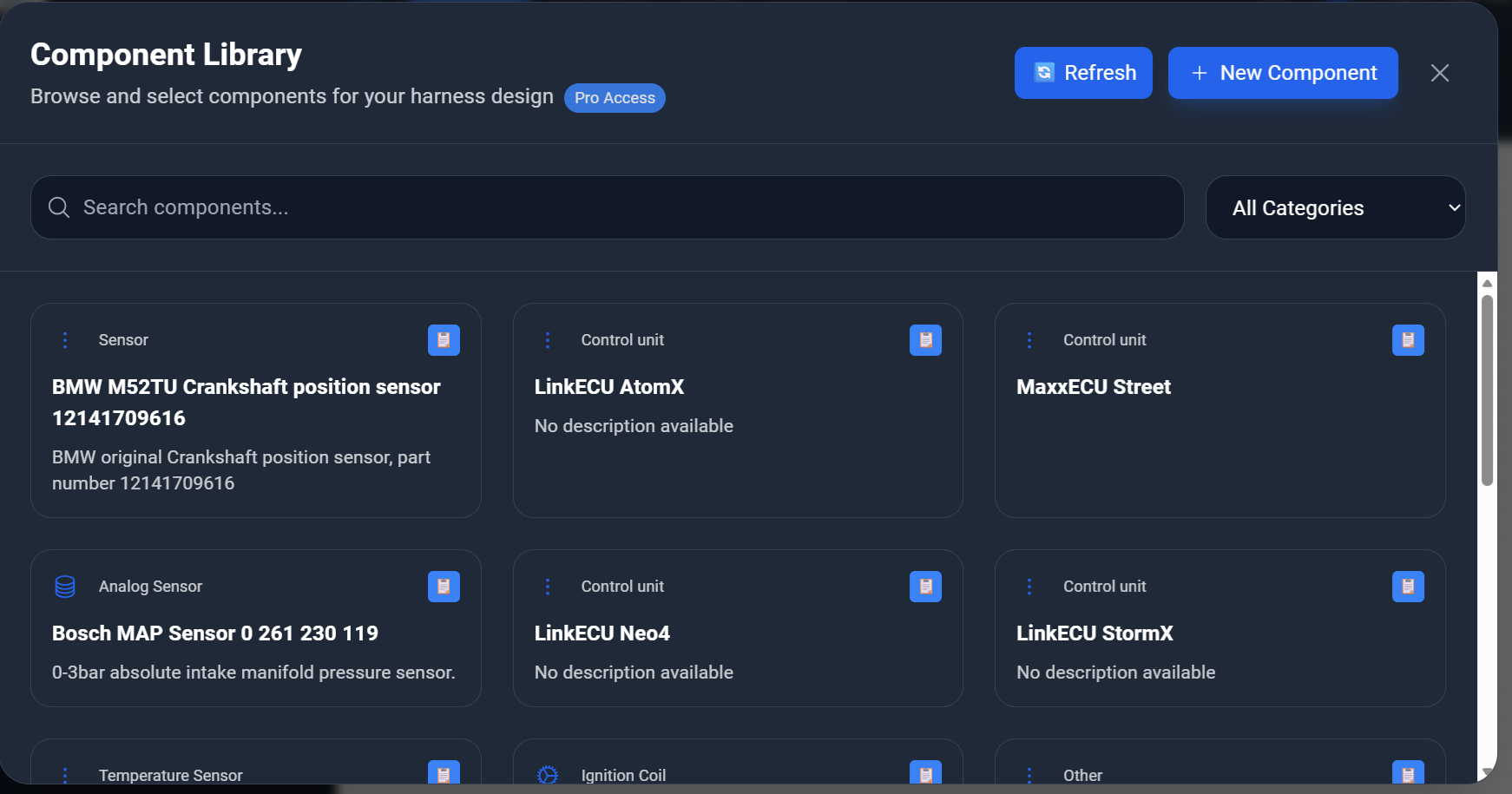Click the scrollbar down arrow
Screen dimensions: 1512x794
point(1487,771)
